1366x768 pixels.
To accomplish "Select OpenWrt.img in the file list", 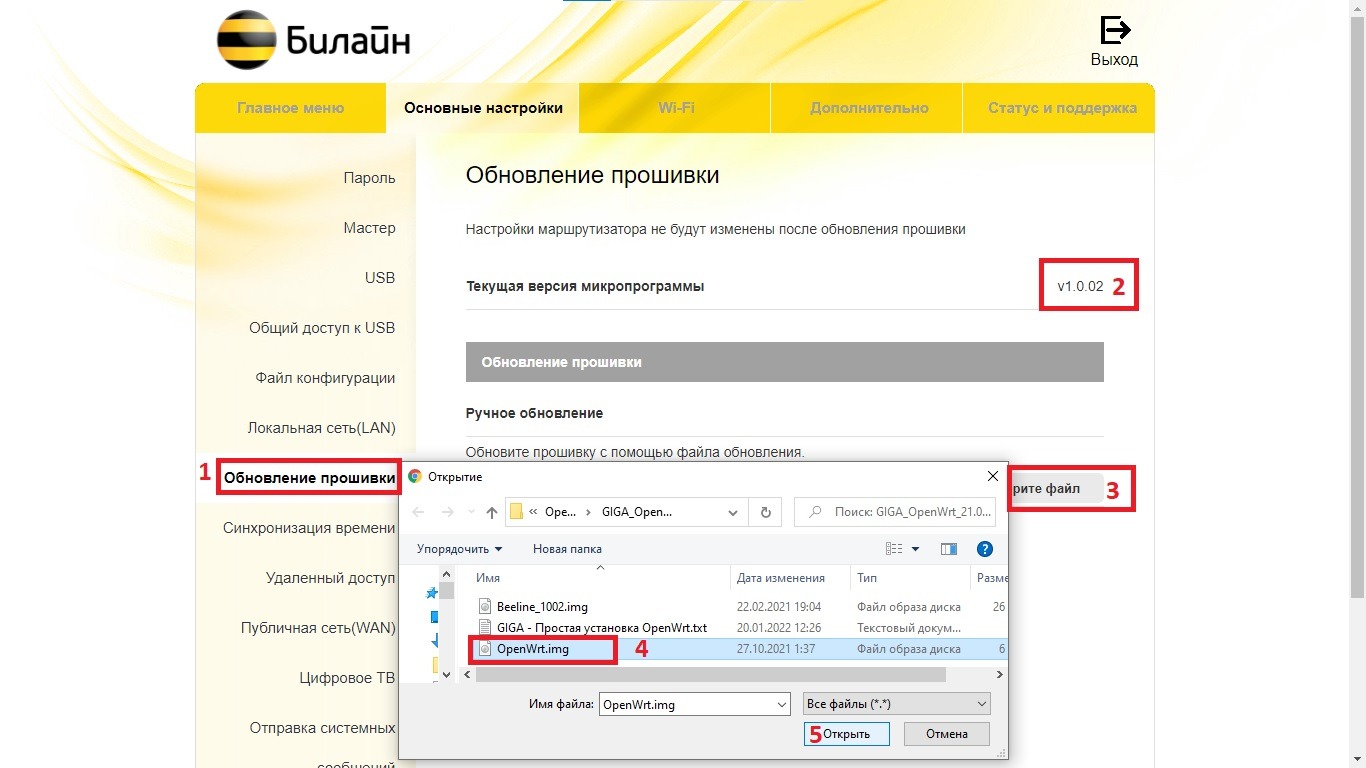I will pos(533,649).
